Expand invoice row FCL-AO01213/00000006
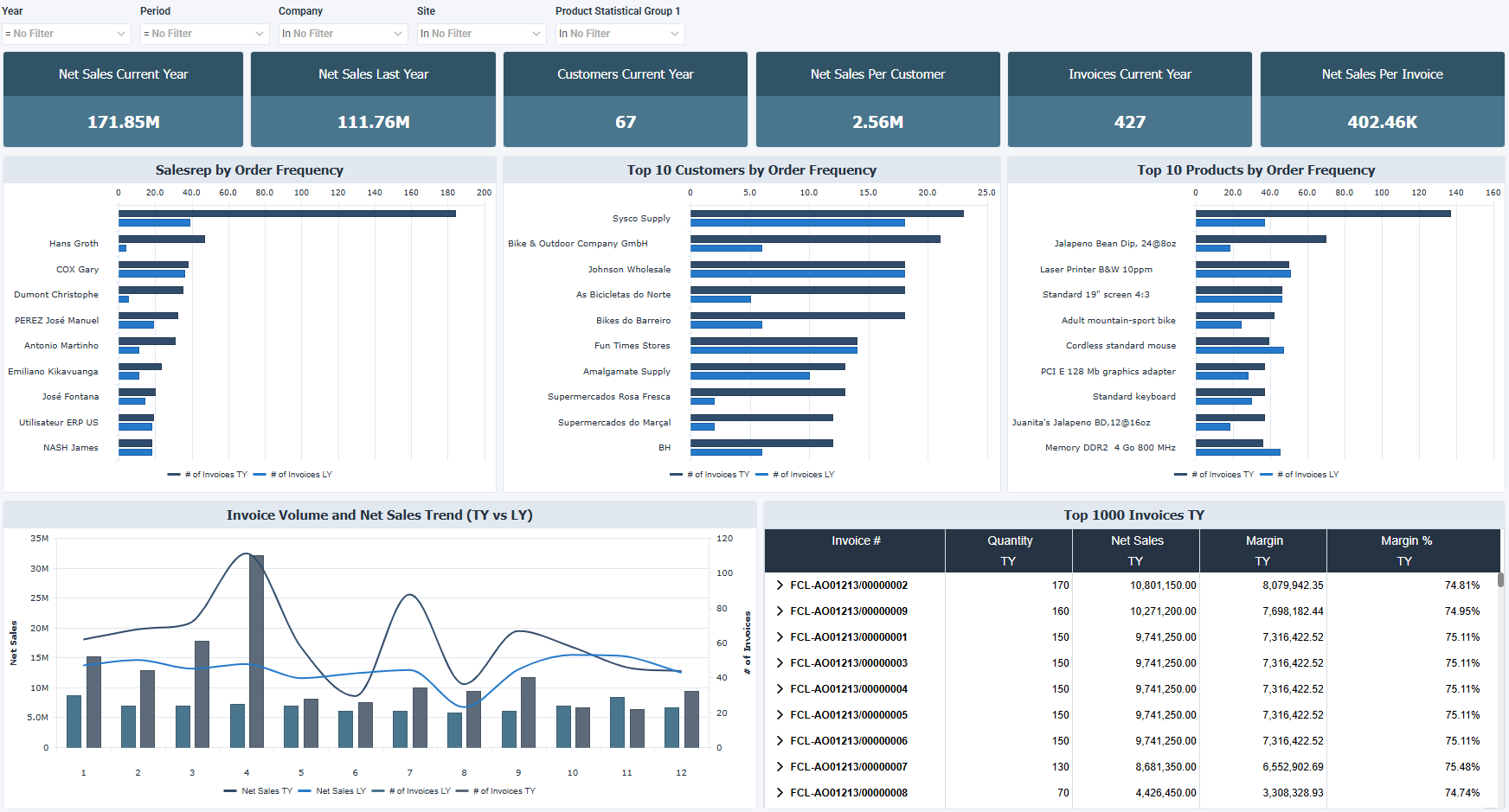This screenshot has height=812, width=1509. coord(780,741)
